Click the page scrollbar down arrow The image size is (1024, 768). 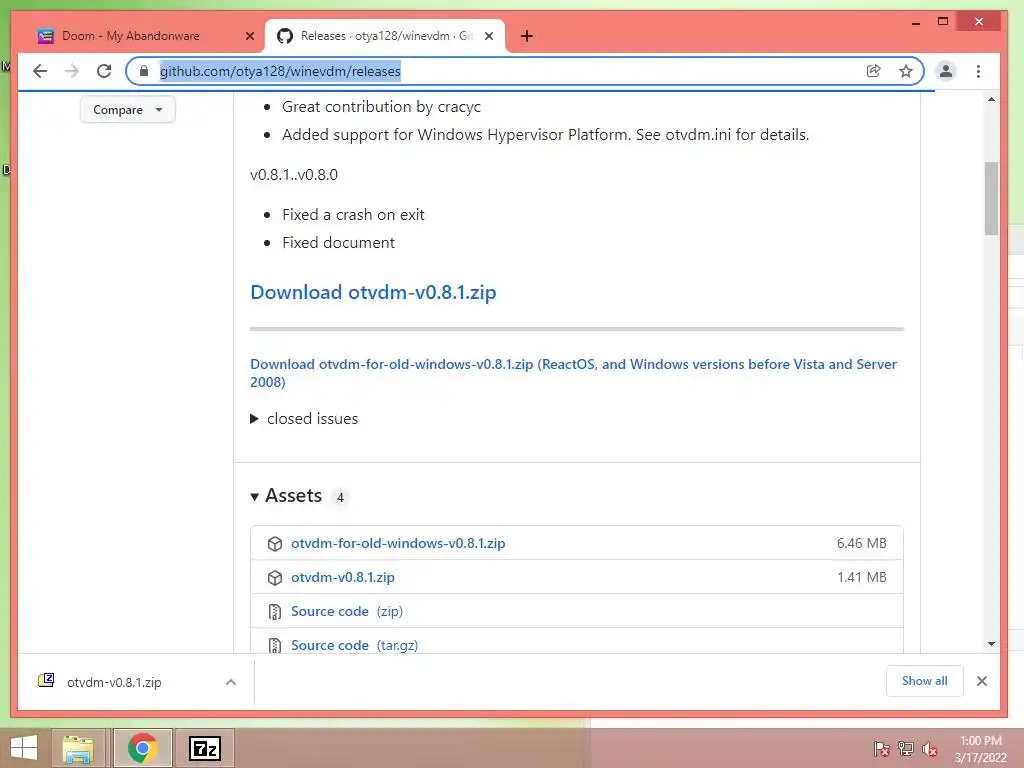coord(991,644)
